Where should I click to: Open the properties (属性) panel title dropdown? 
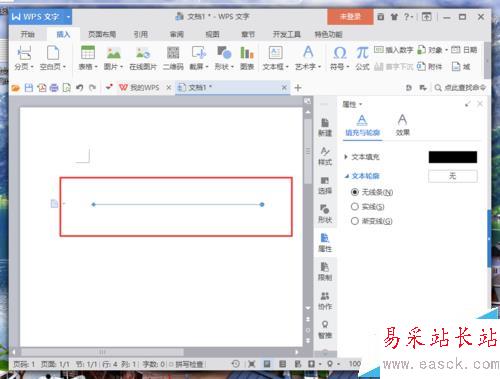352,105
